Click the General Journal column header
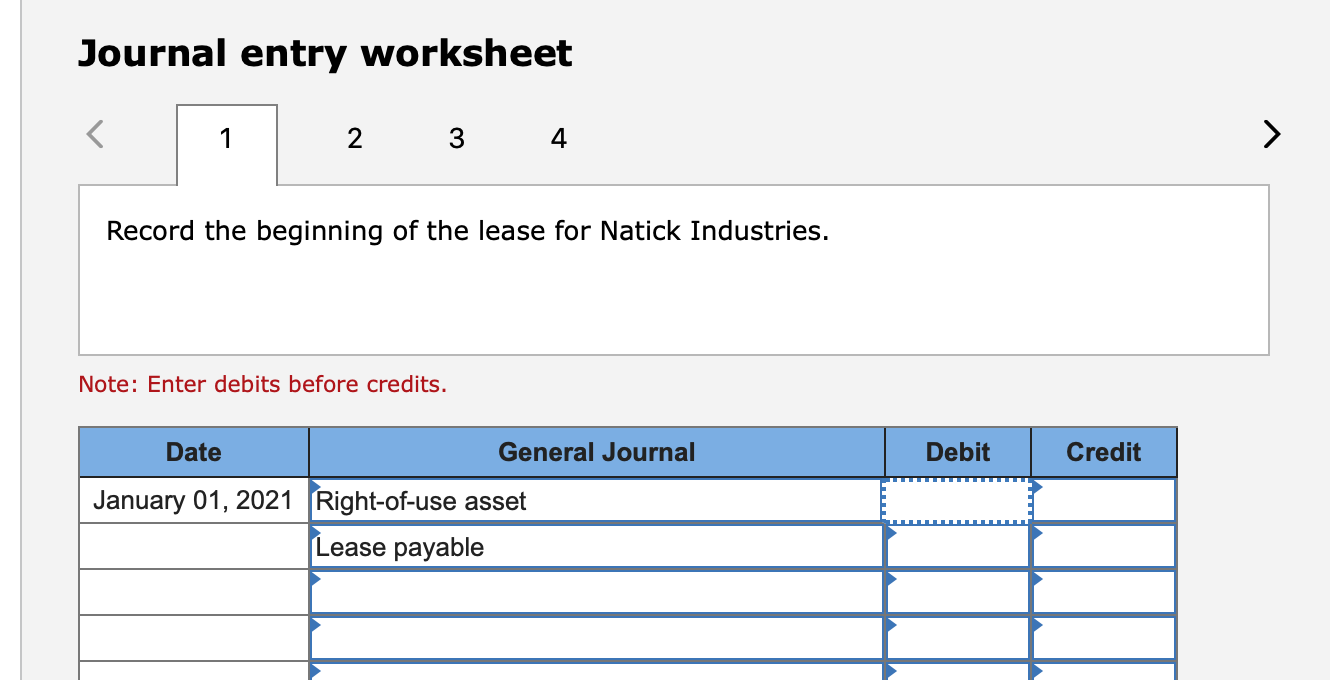Screen dimensions: 1330x680 click(x=596, y=451)
